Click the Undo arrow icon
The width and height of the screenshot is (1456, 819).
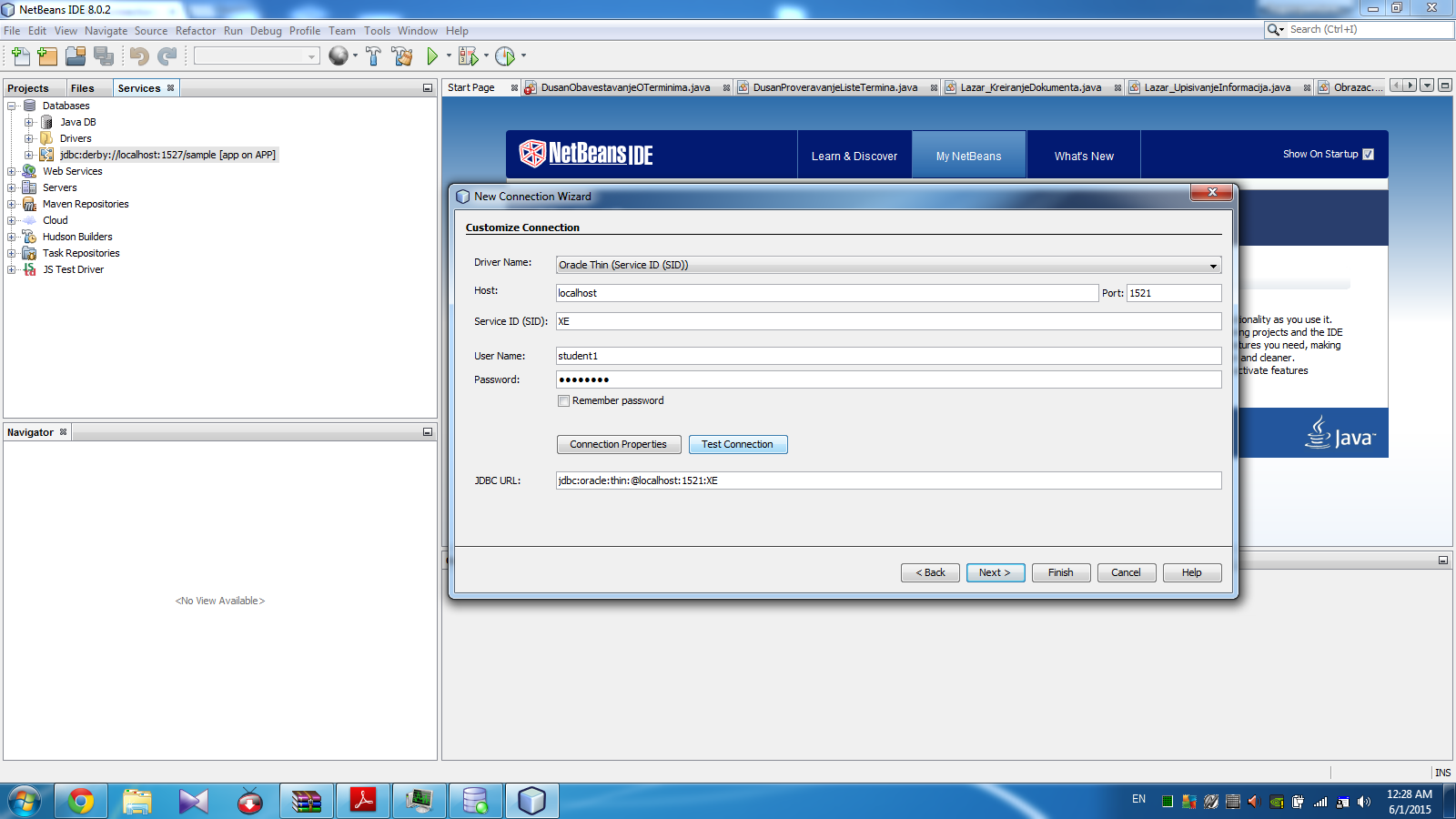click(x=139, y=56)
